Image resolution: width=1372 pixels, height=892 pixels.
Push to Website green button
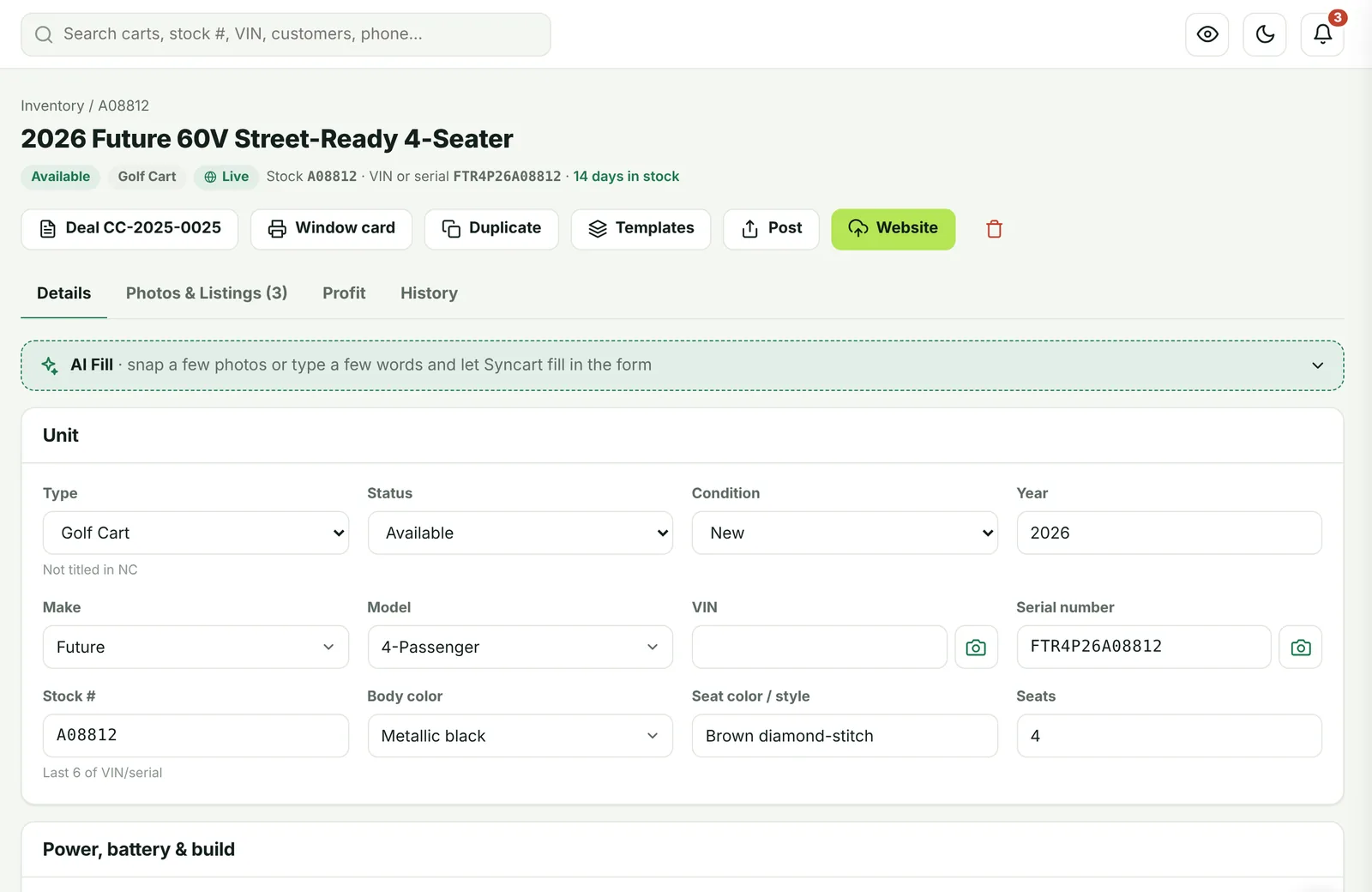[x=893, y=229]
